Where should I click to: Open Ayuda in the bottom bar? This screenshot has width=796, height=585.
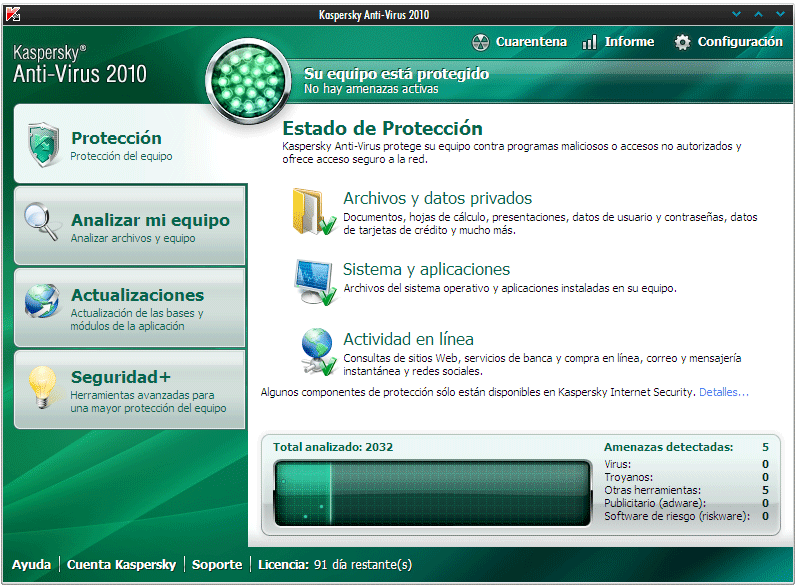point(31,565)
